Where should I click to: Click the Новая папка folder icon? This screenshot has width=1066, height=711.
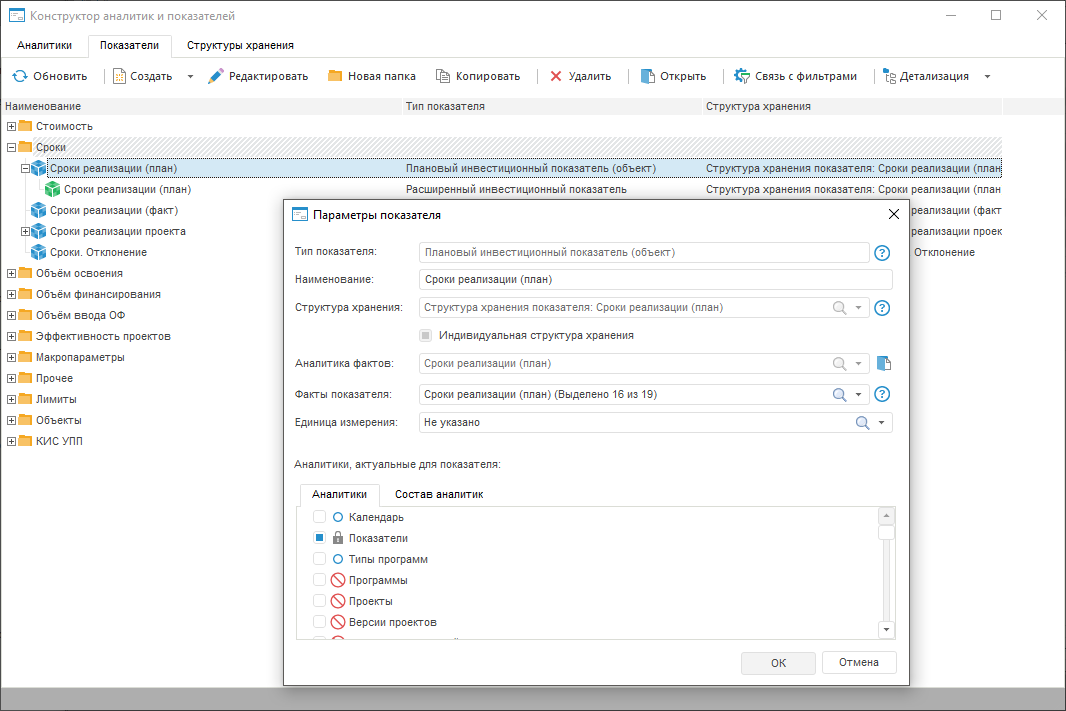335,76
